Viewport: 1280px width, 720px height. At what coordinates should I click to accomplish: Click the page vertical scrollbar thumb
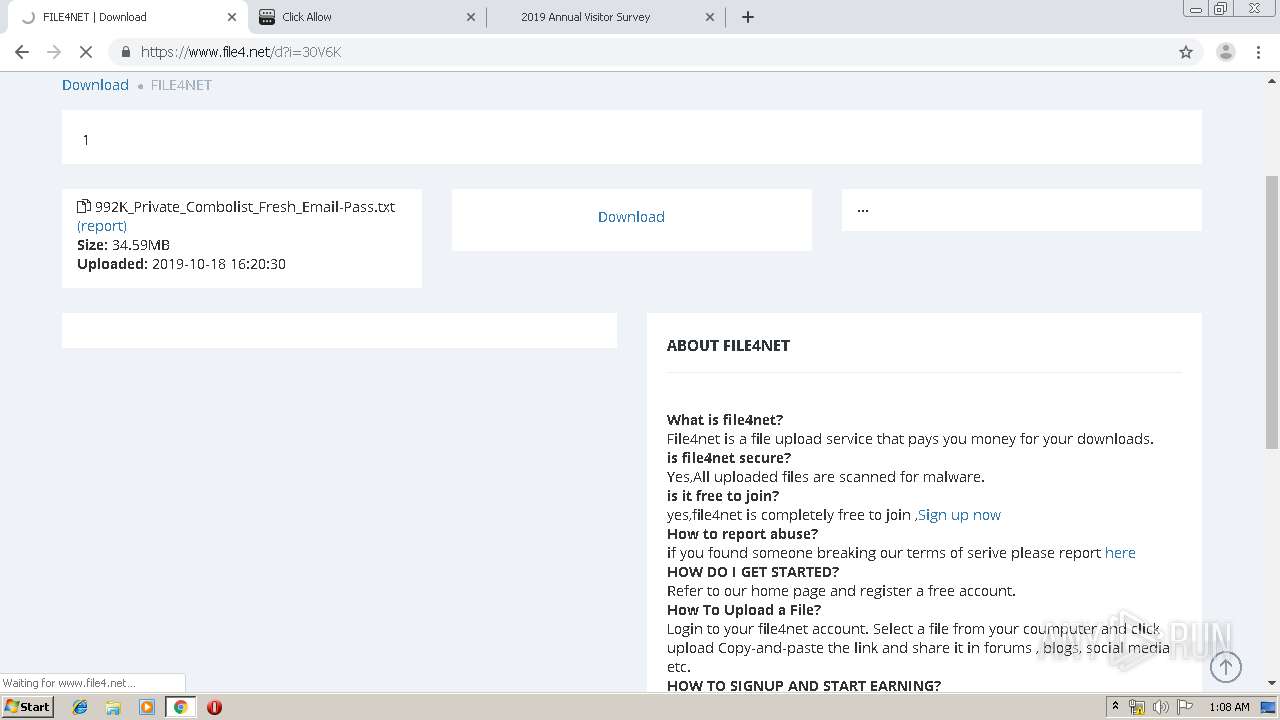pos(1272,311)
